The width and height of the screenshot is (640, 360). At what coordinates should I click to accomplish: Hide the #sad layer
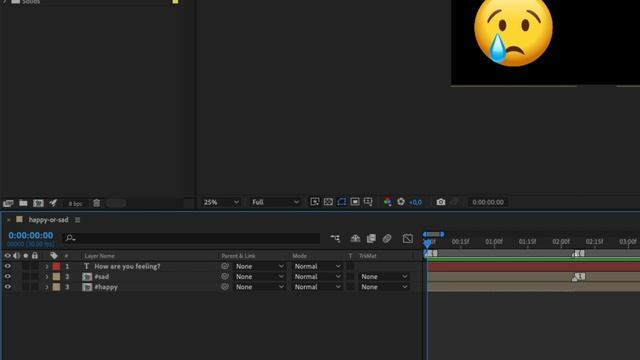[7, 276]
